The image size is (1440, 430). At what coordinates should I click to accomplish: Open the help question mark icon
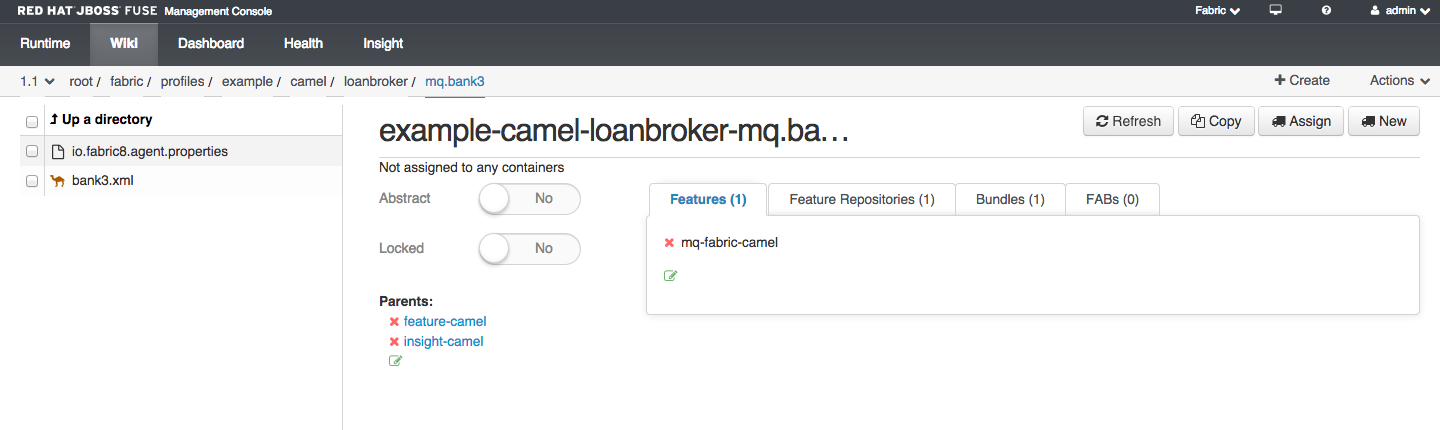[x=1326, y=10]
